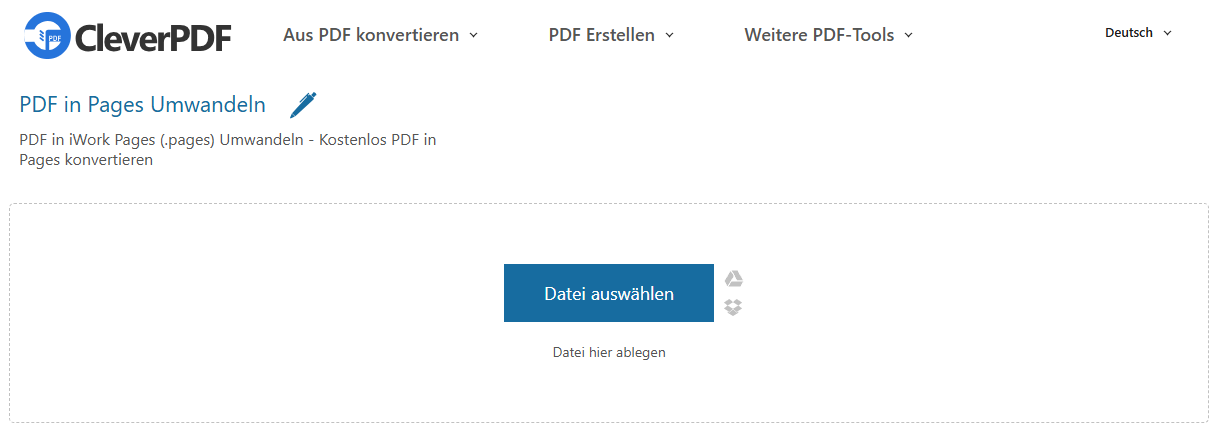
Task: Click the Datei hier ablegen text
Action: (x=609, y=352)
